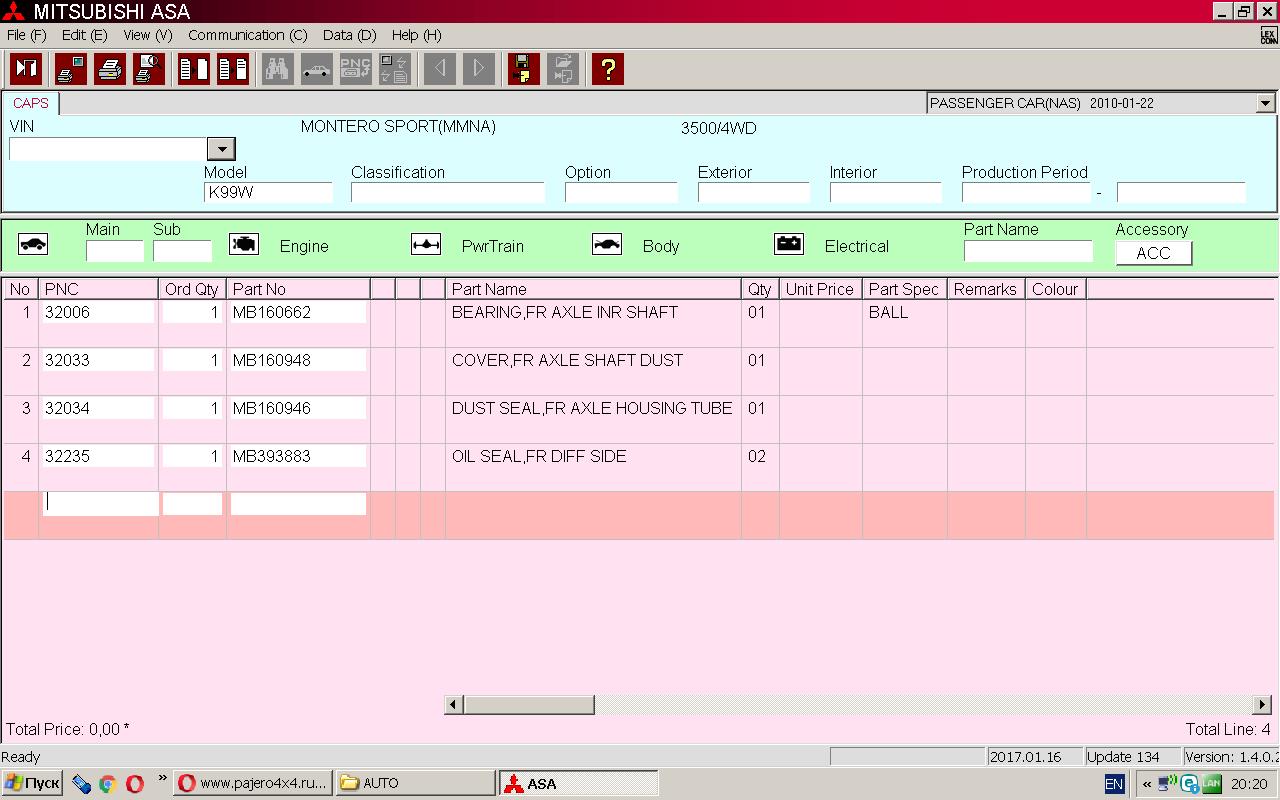
Task: Open help via question mark icon
Action: click(x=607, y=69)
